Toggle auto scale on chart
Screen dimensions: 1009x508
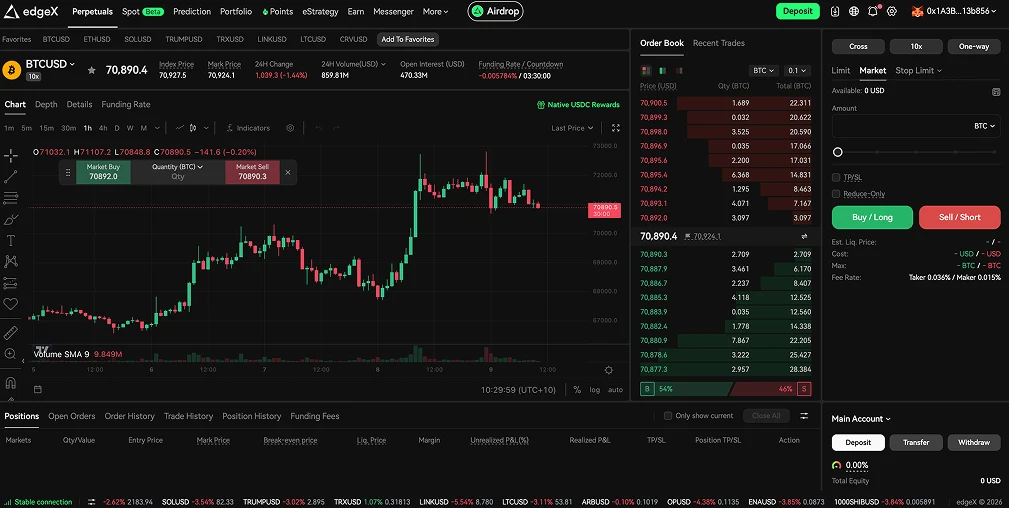pos(615,390)
